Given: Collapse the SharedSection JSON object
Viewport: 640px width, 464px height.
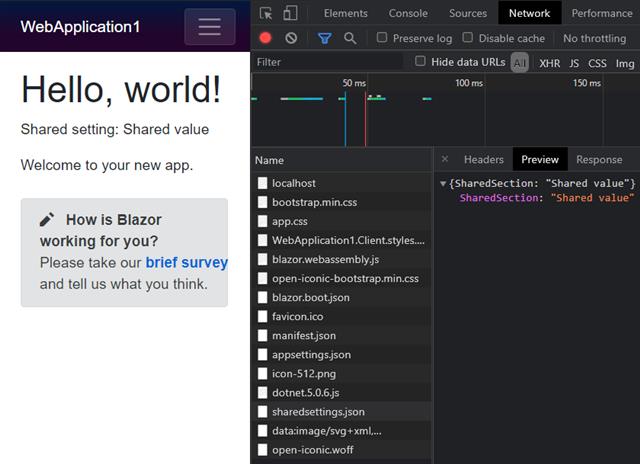Looking at the screenshot, I should pyautogui.click(x=443, y=184).
